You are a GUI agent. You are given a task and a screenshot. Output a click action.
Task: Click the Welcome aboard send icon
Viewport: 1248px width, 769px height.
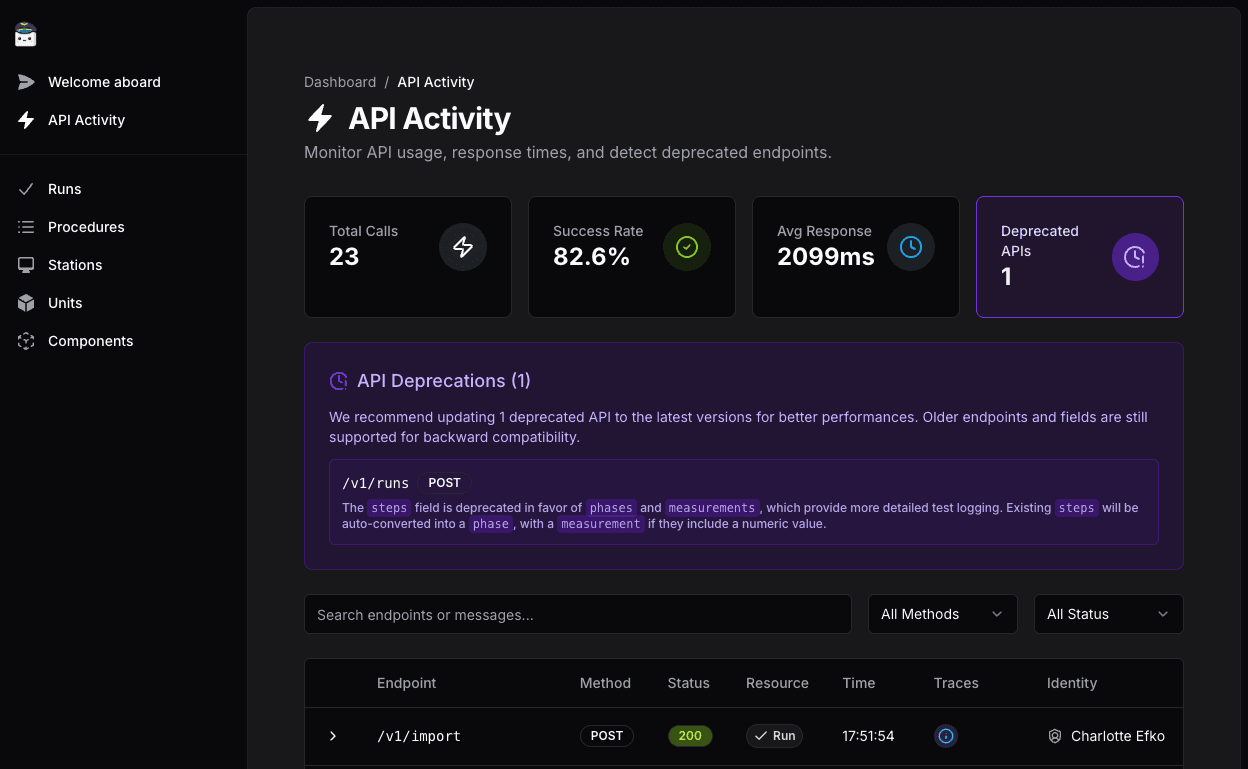click(x=26, y=82)
